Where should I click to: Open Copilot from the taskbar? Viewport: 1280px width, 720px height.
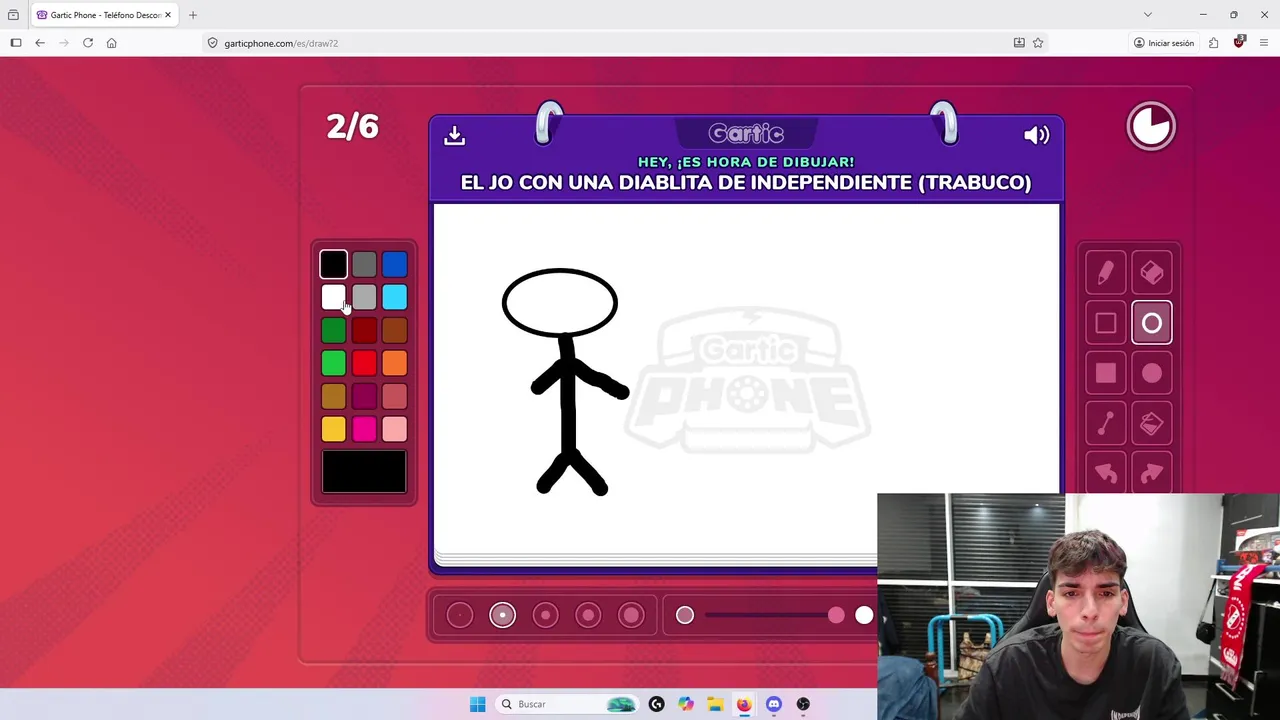pos(685,704)
